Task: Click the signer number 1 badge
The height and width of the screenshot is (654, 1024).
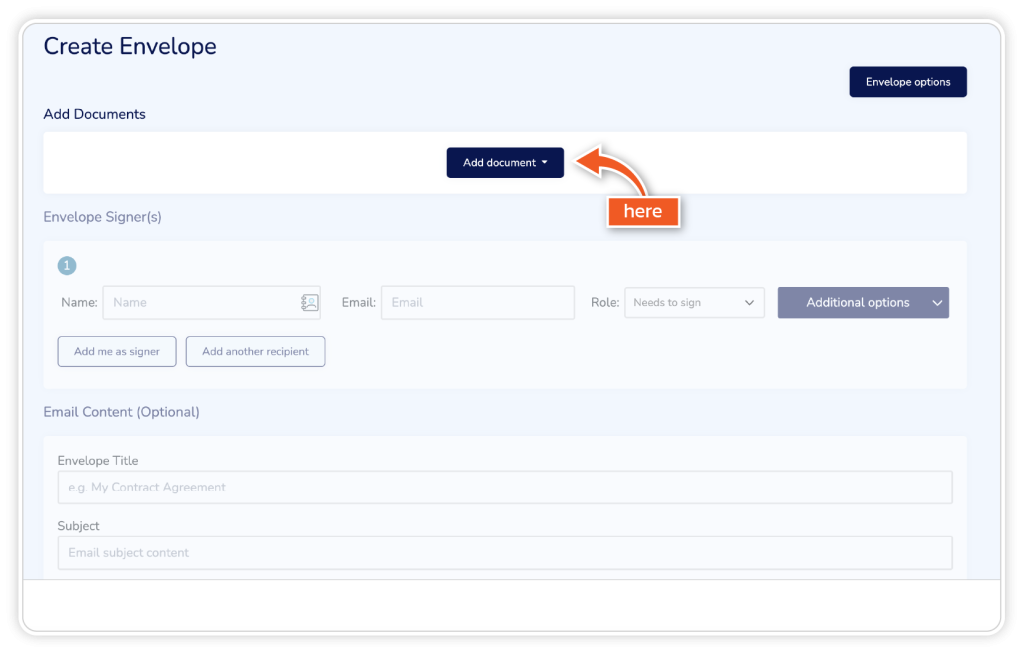Action: [67, 266]
